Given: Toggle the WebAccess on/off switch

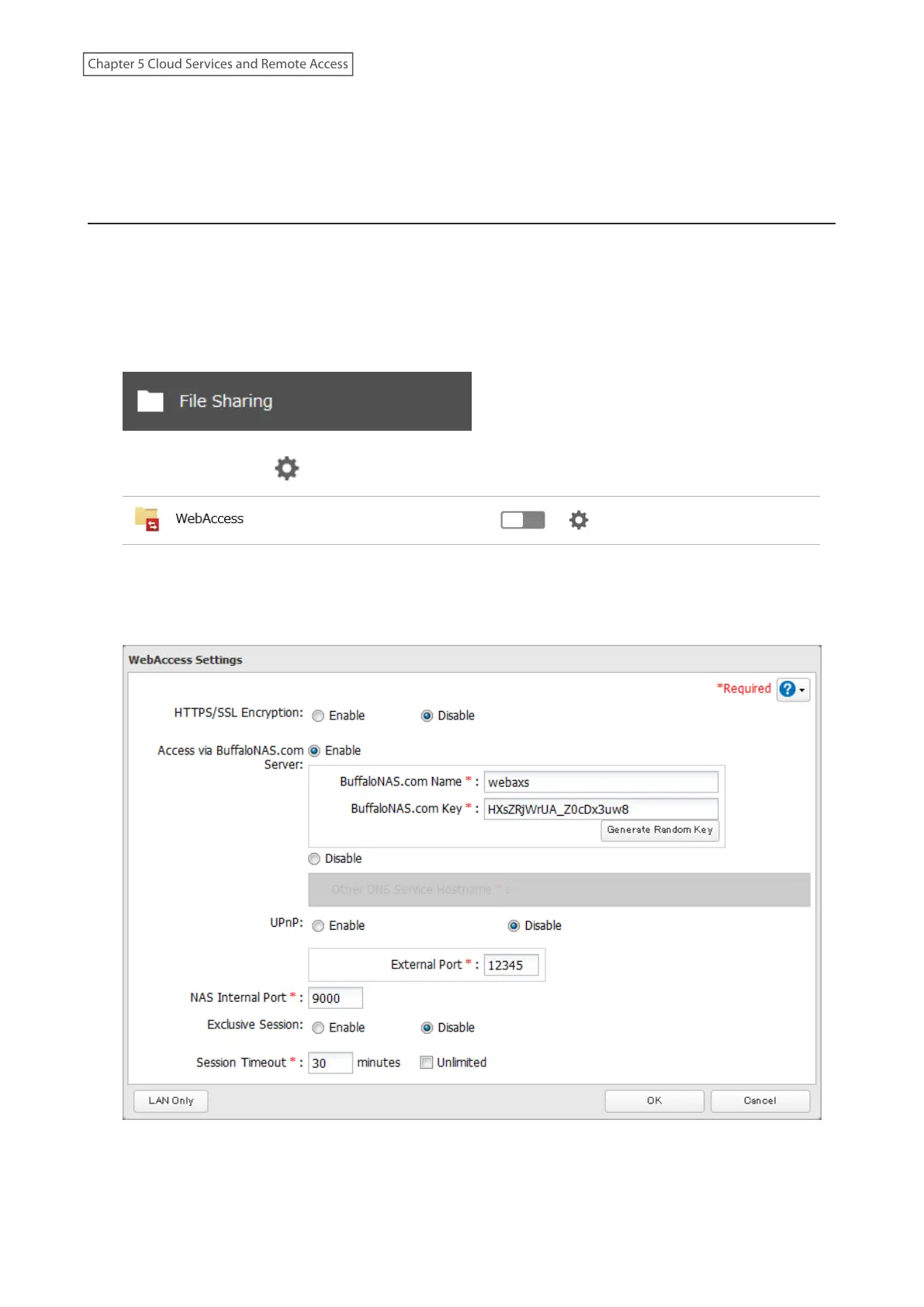Looking at the screenshot, I should click(x=523, y=520).
